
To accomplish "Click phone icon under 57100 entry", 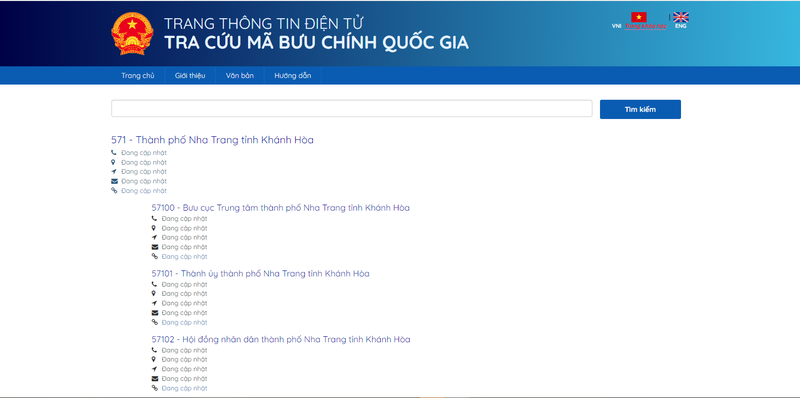I will pyautogui.click(x=155, y=218).
